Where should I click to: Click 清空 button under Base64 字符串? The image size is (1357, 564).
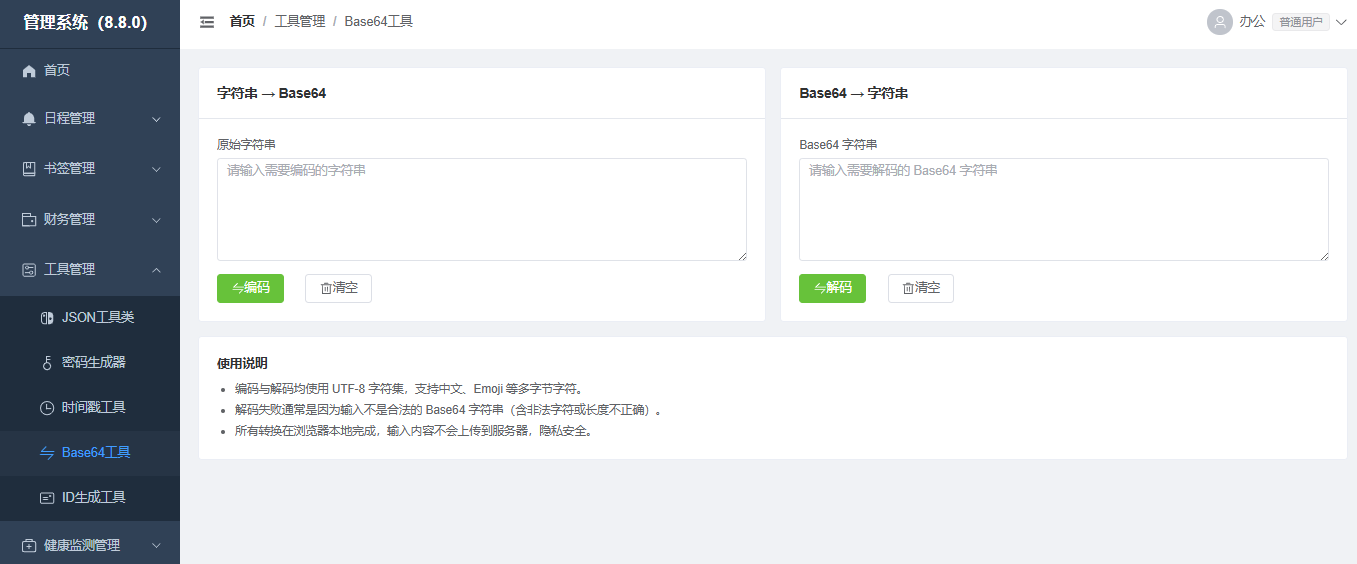(x=921, y=288)
